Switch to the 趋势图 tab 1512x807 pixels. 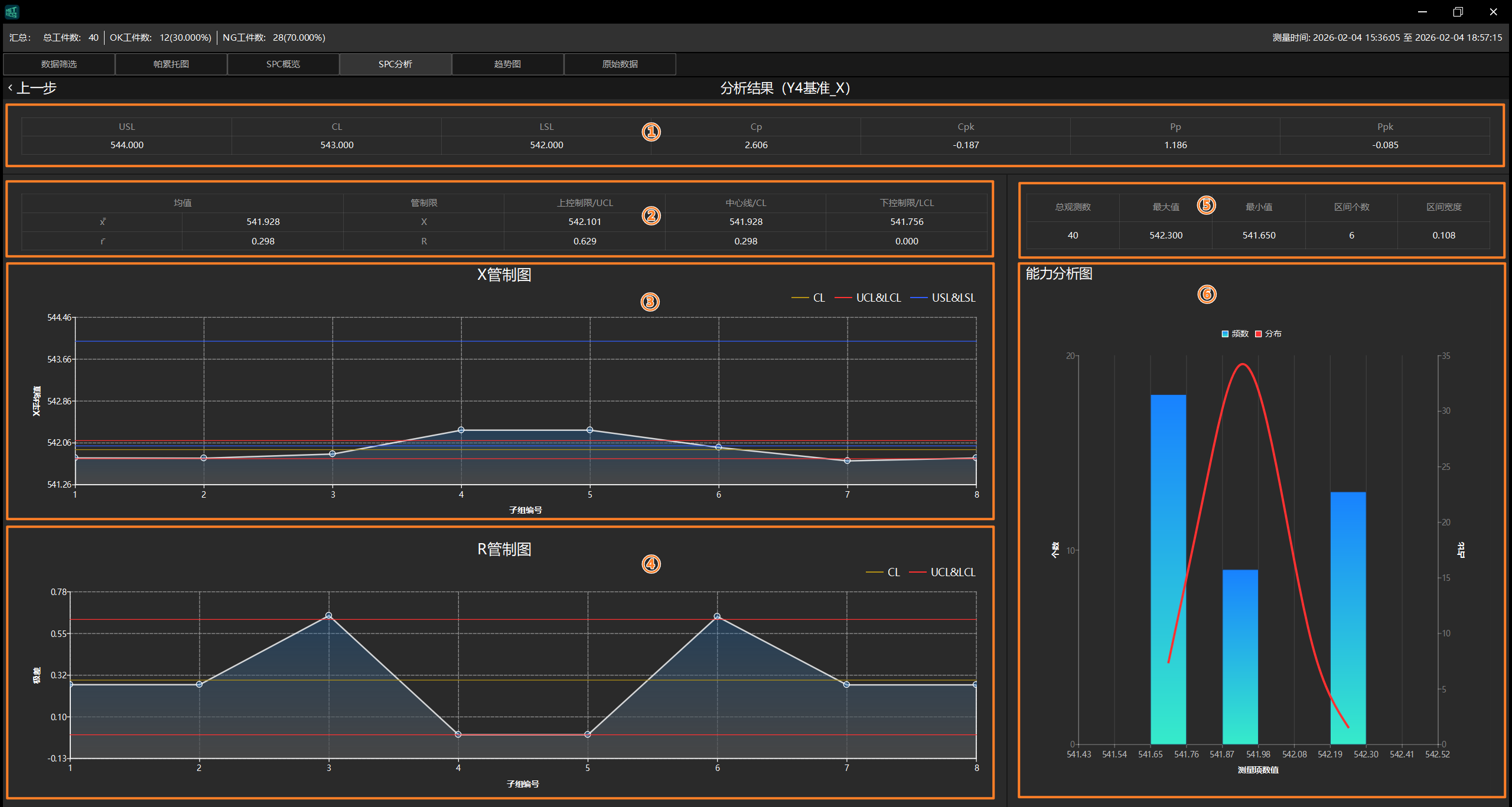click(x=508, y=64)
